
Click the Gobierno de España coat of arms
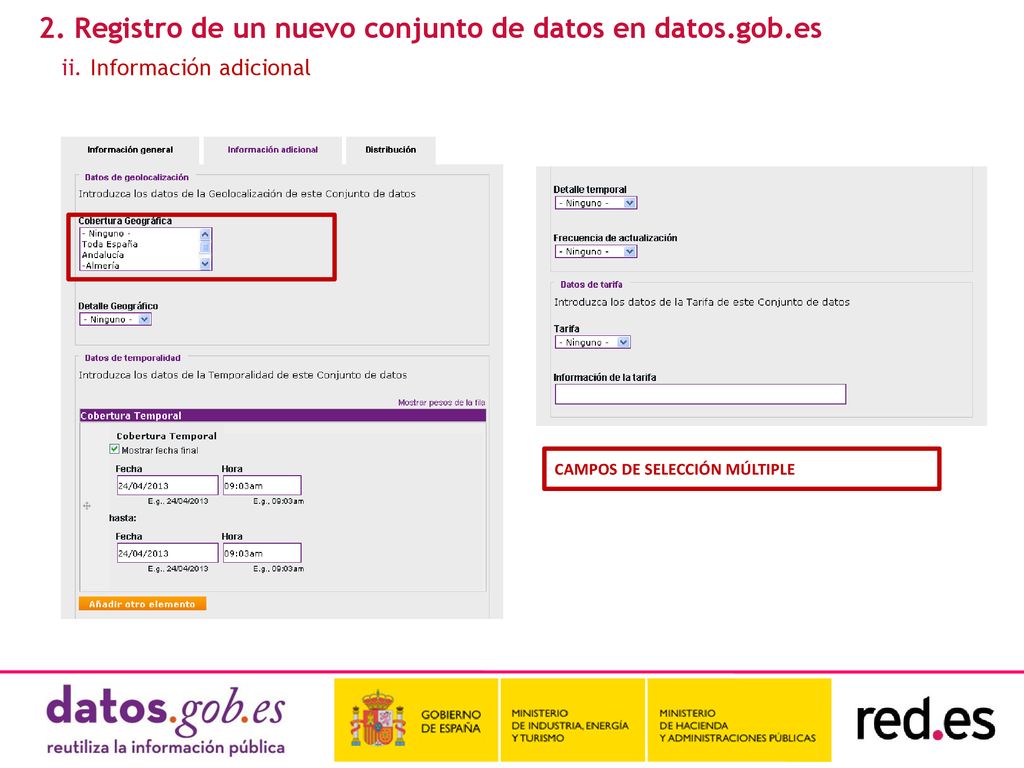(x=378, y=719)
